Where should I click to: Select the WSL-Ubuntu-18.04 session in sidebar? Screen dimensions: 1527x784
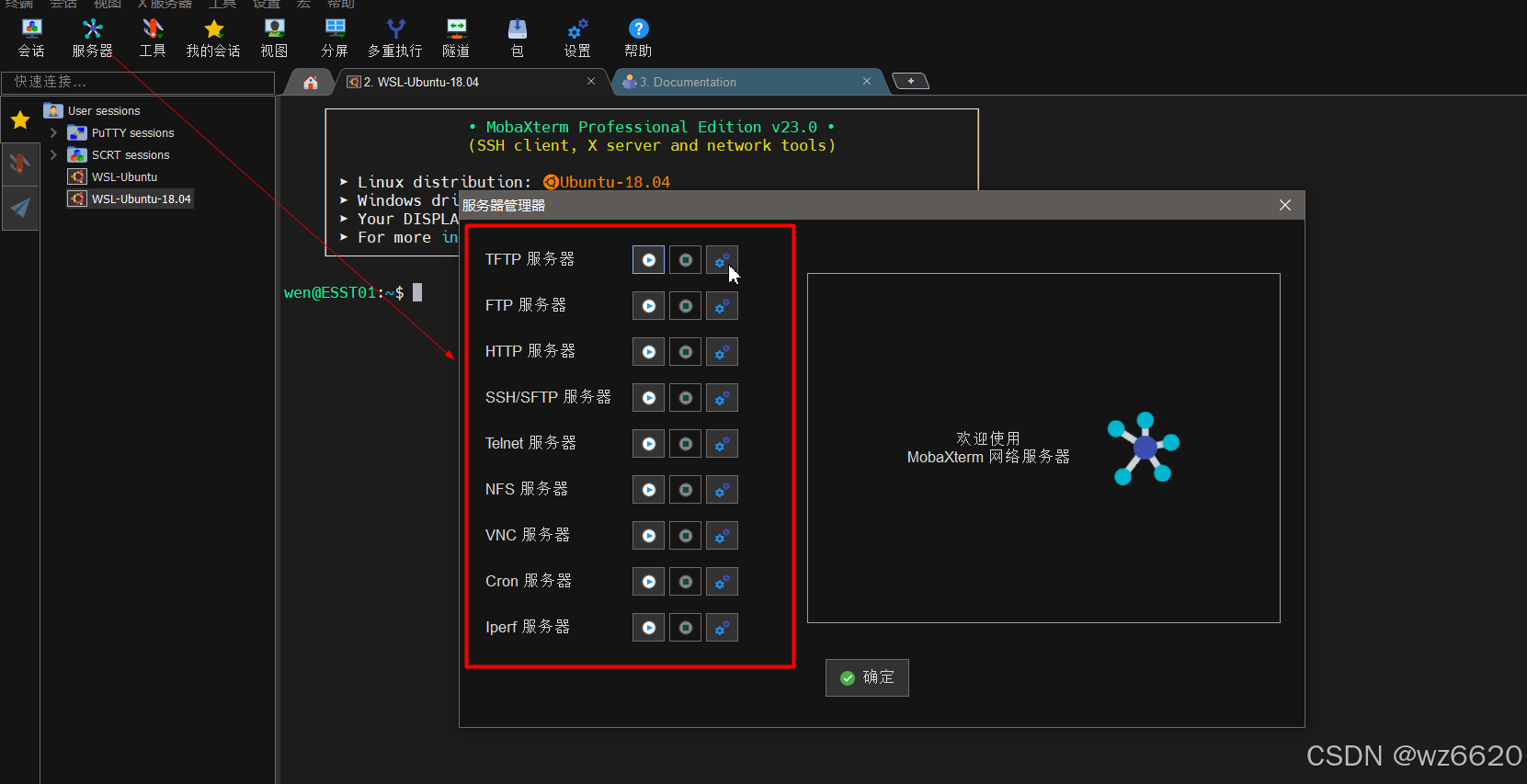tap(131, 199)
